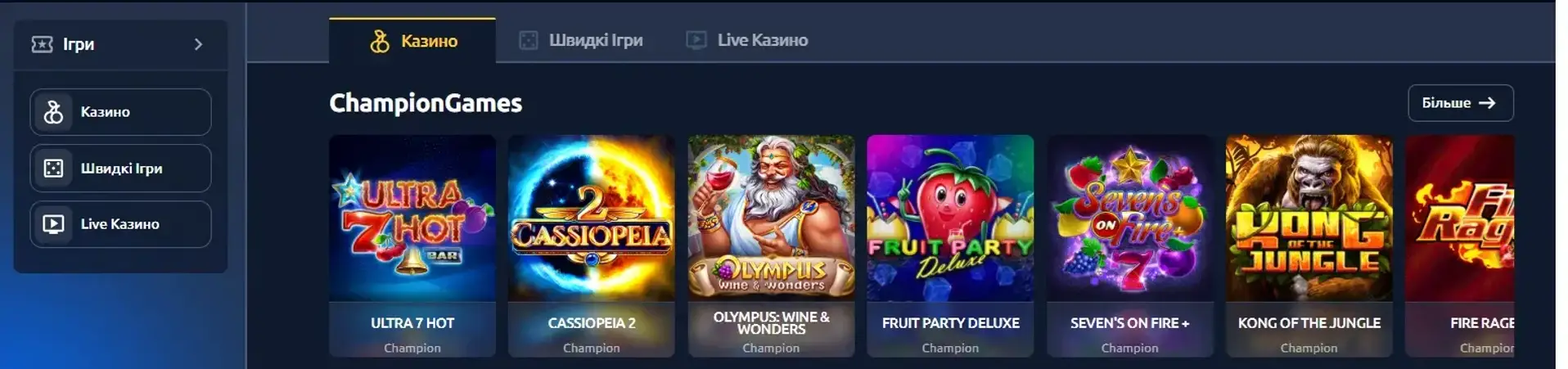Click the play icon on Live Казино tab

coord(696,40)
